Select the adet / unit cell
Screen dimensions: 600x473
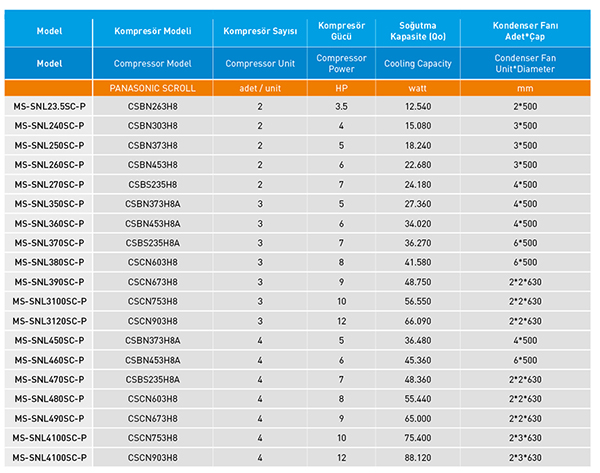tap(259, 87)
